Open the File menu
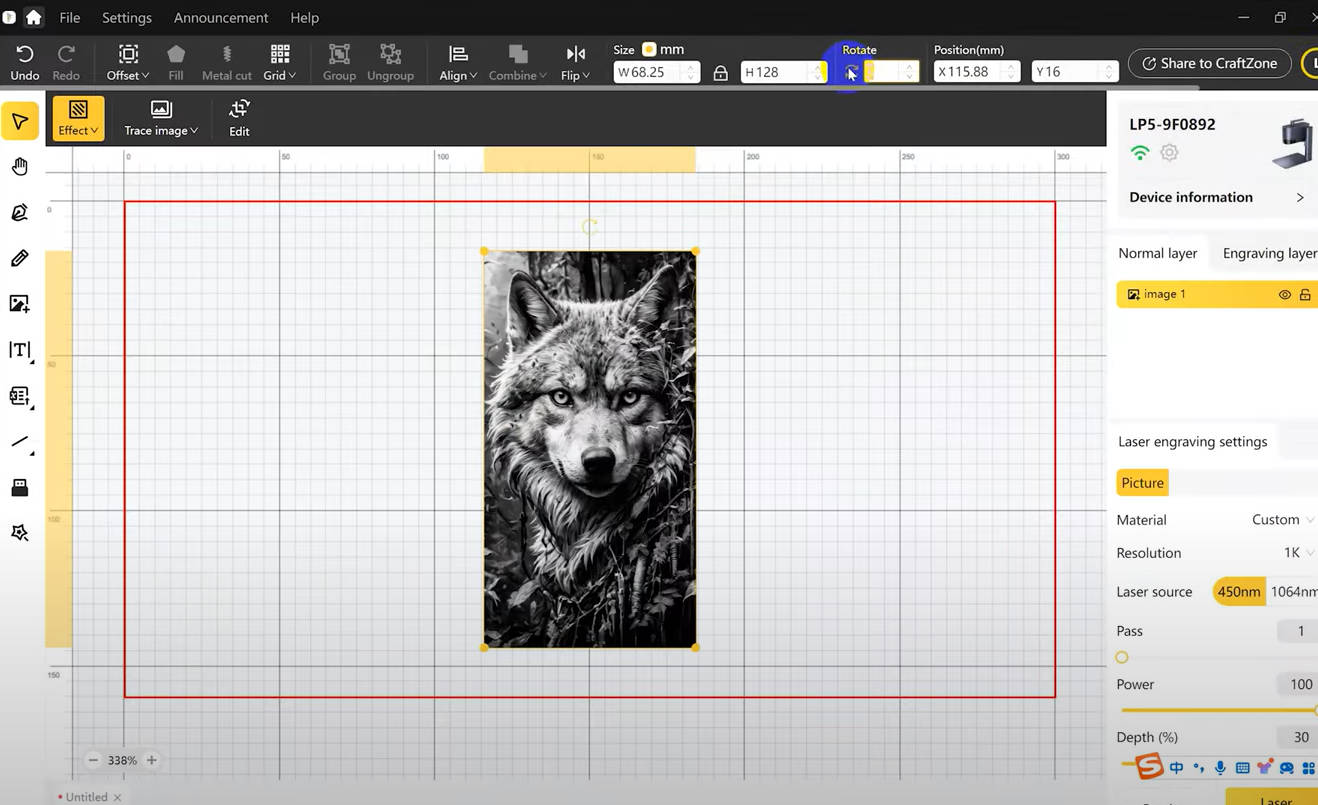Viewport: 1318px width, 805px height. 70,18
